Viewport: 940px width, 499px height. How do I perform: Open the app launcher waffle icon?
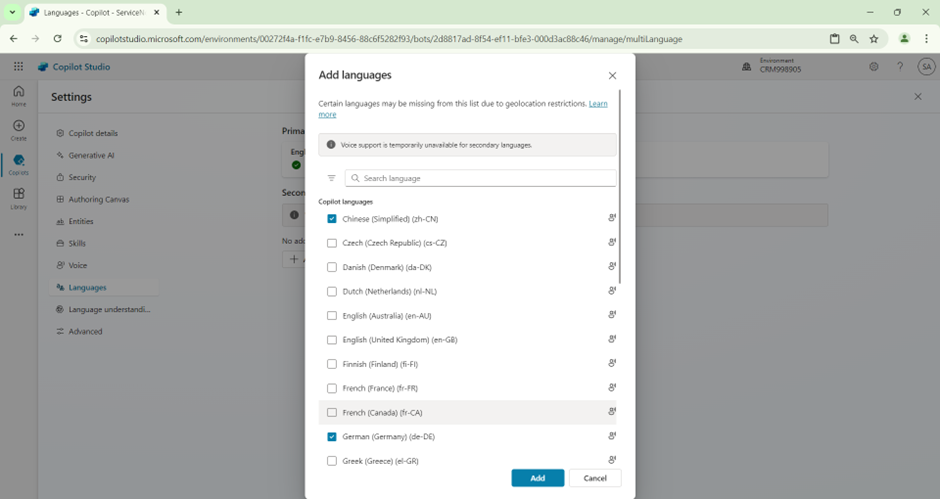coord(18,67)
